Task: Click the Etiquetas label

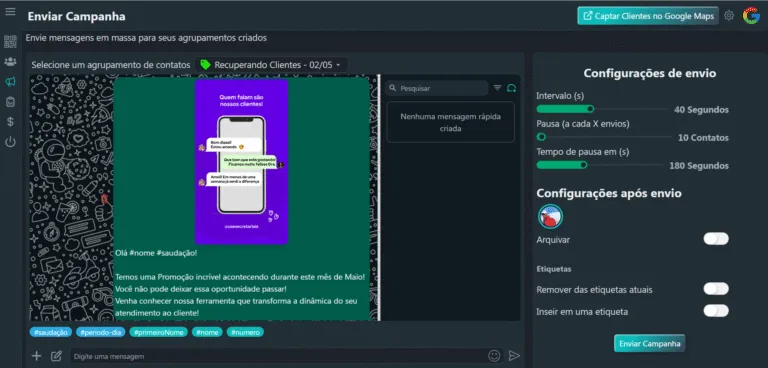Action: coord(553,269)
